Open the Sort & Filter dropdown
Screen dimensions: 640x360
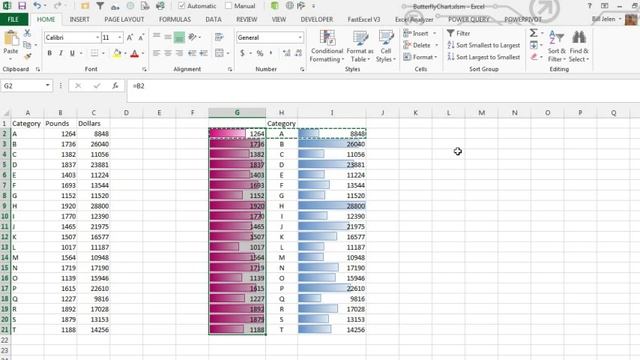[556, 46]
